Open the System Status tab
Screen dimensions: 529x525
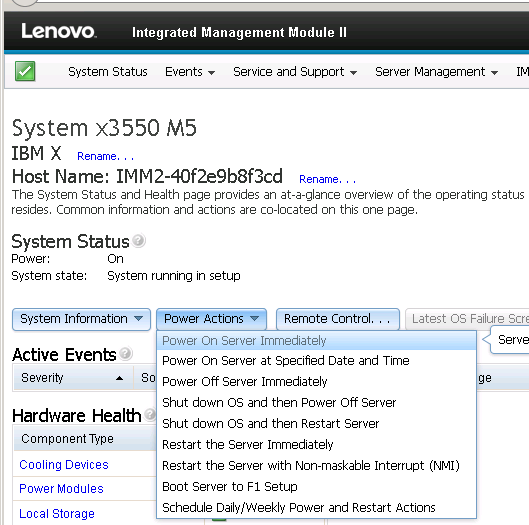pos(108,72)
